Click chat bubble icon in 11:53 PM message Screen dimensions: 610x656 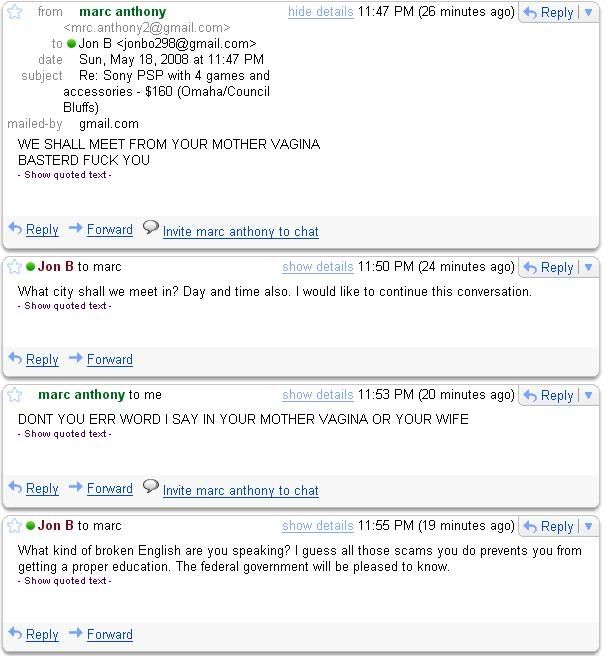click(151, 486)
